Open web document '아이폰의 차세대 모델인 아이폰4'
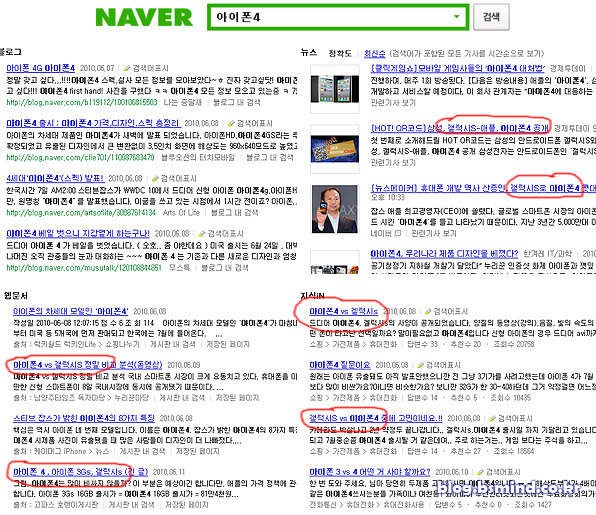This screenshot has width=596, height=515. click(x=71, y=312)
